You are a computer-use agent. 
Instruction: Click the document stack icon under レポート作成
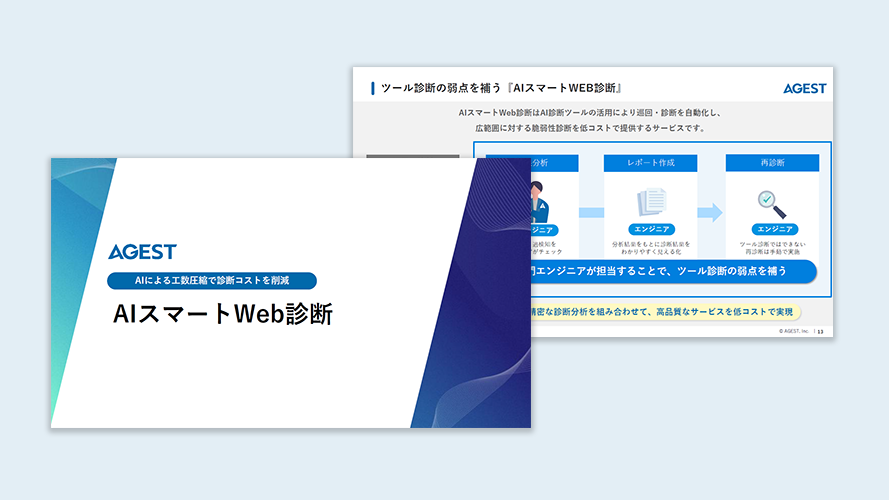pyautogui.click(x=651, y=202)
